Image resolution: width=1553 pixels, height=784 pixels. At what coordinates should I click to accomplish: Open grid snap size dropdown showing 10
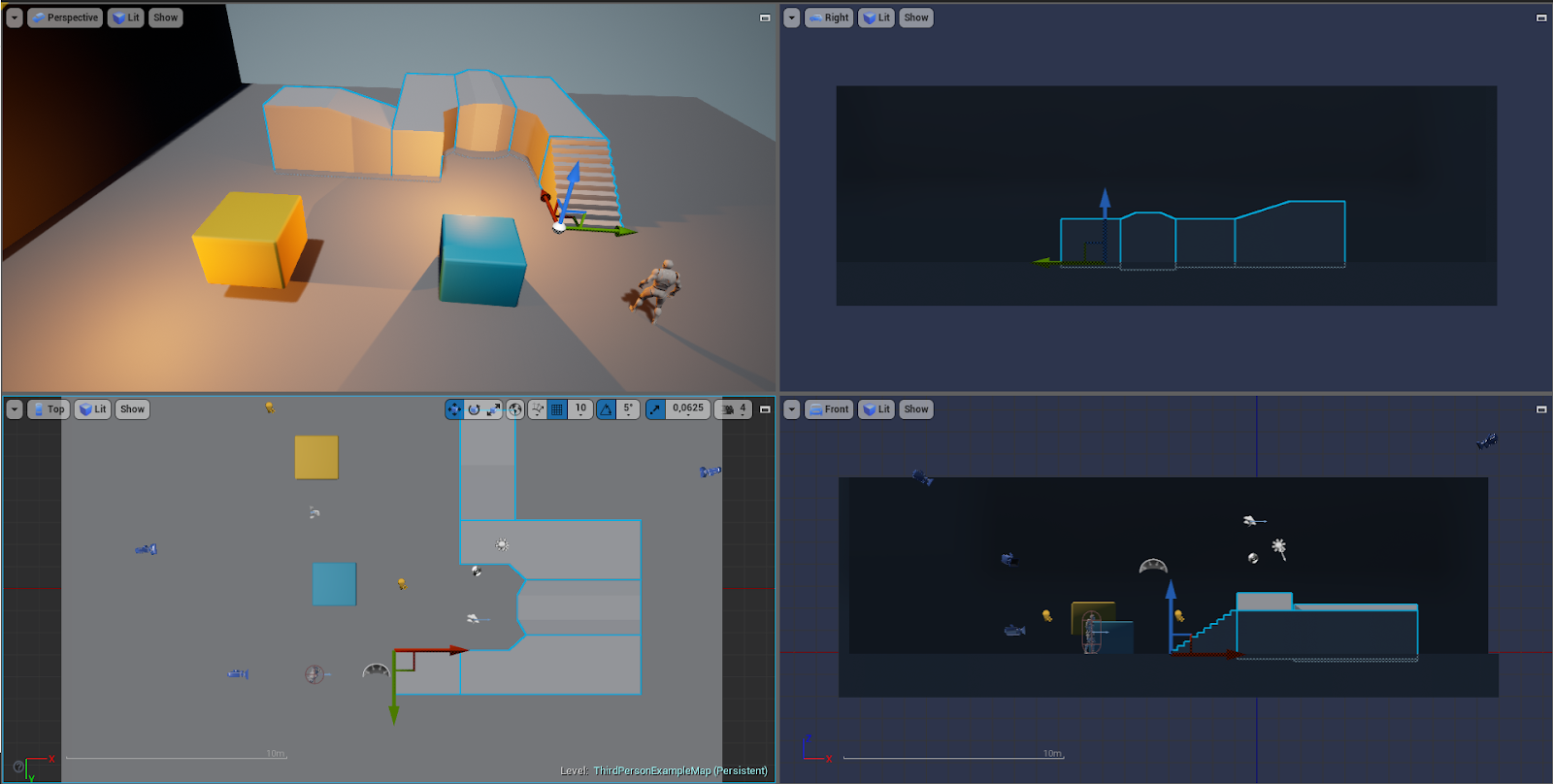(x=580, y=409)
